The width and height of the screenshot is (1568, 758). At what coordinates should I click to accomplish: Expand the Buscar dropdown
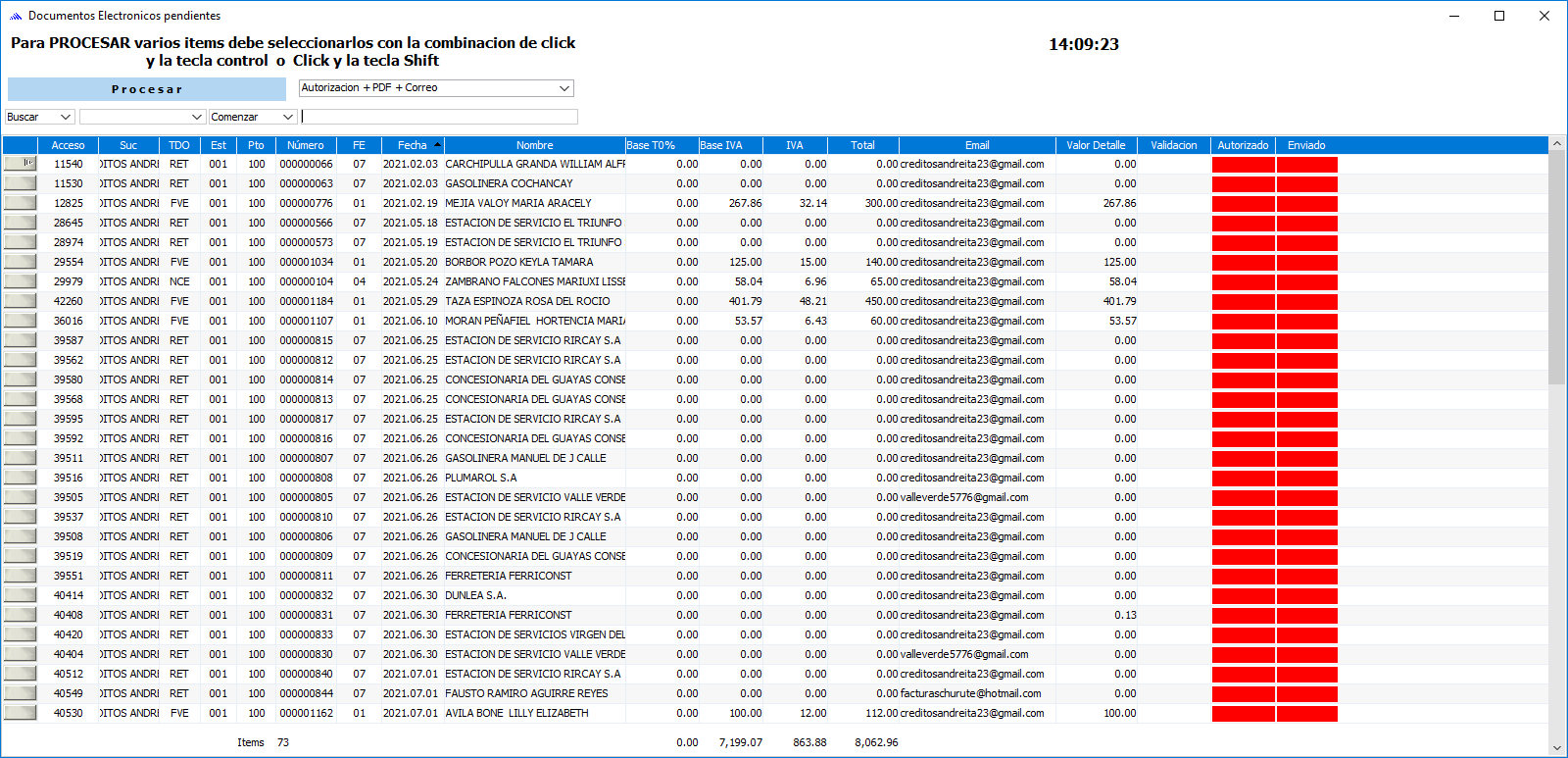pos(66,117)
